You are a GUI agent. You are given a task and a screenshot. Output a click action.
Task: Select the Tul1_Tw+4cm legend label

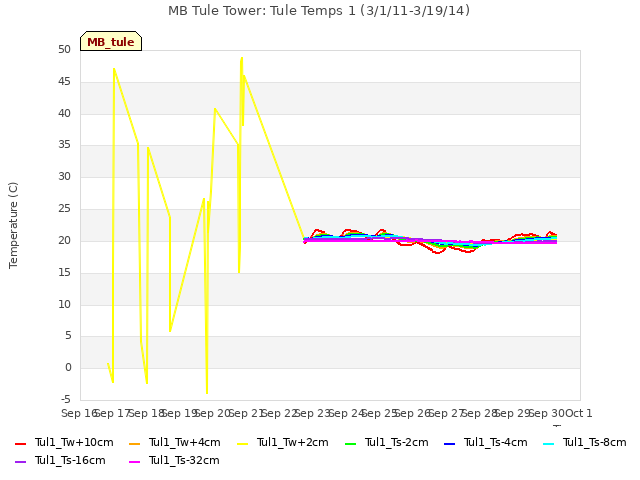click(x=184, y=442)
